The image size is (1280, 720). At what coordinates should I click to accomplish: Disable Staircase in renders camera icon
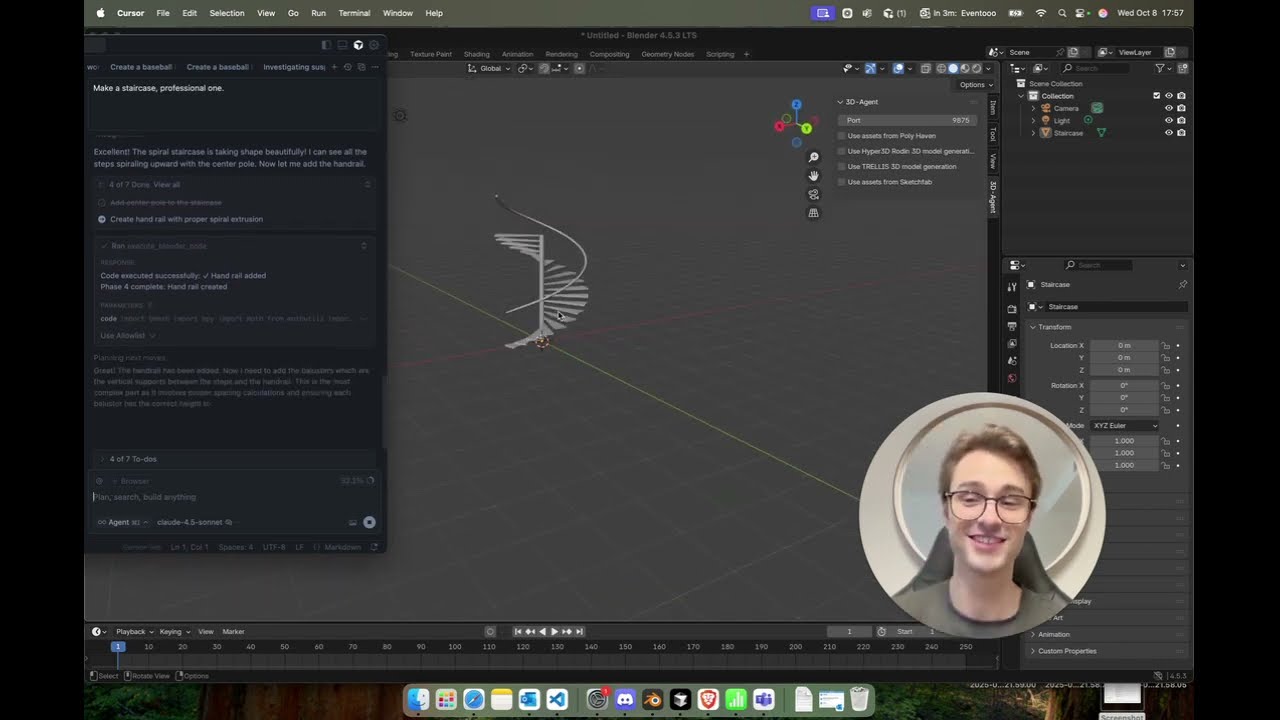point(1181,133)
